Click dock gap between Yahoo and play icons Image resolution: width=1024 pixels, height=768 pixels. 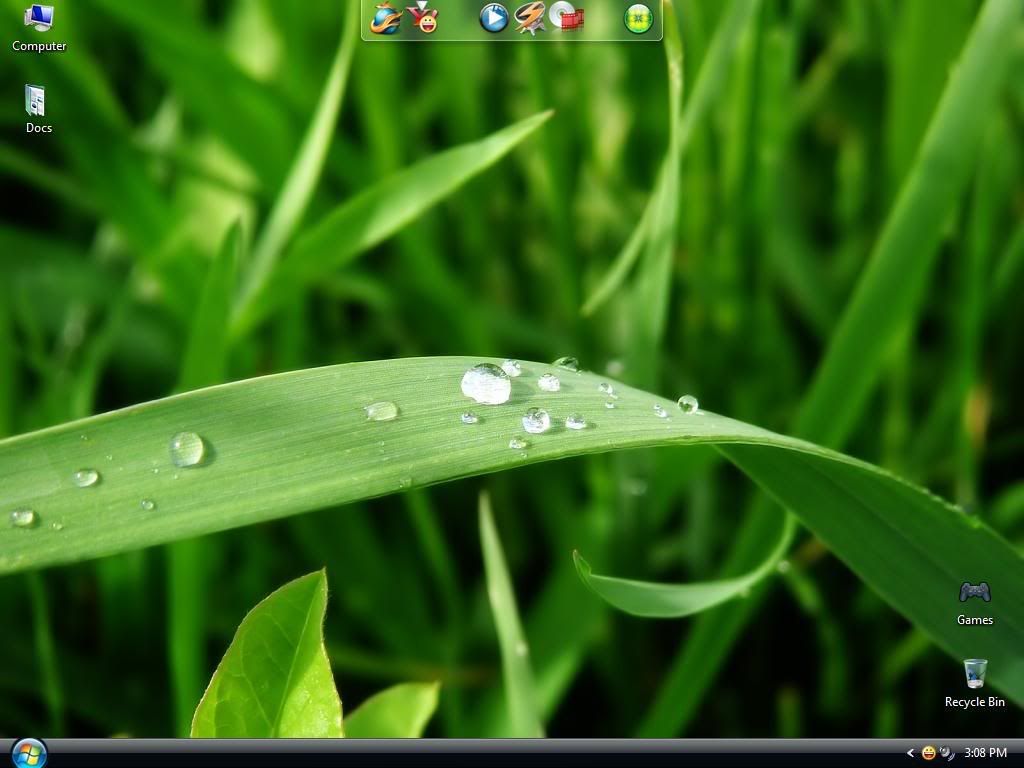tap(459, 19)
